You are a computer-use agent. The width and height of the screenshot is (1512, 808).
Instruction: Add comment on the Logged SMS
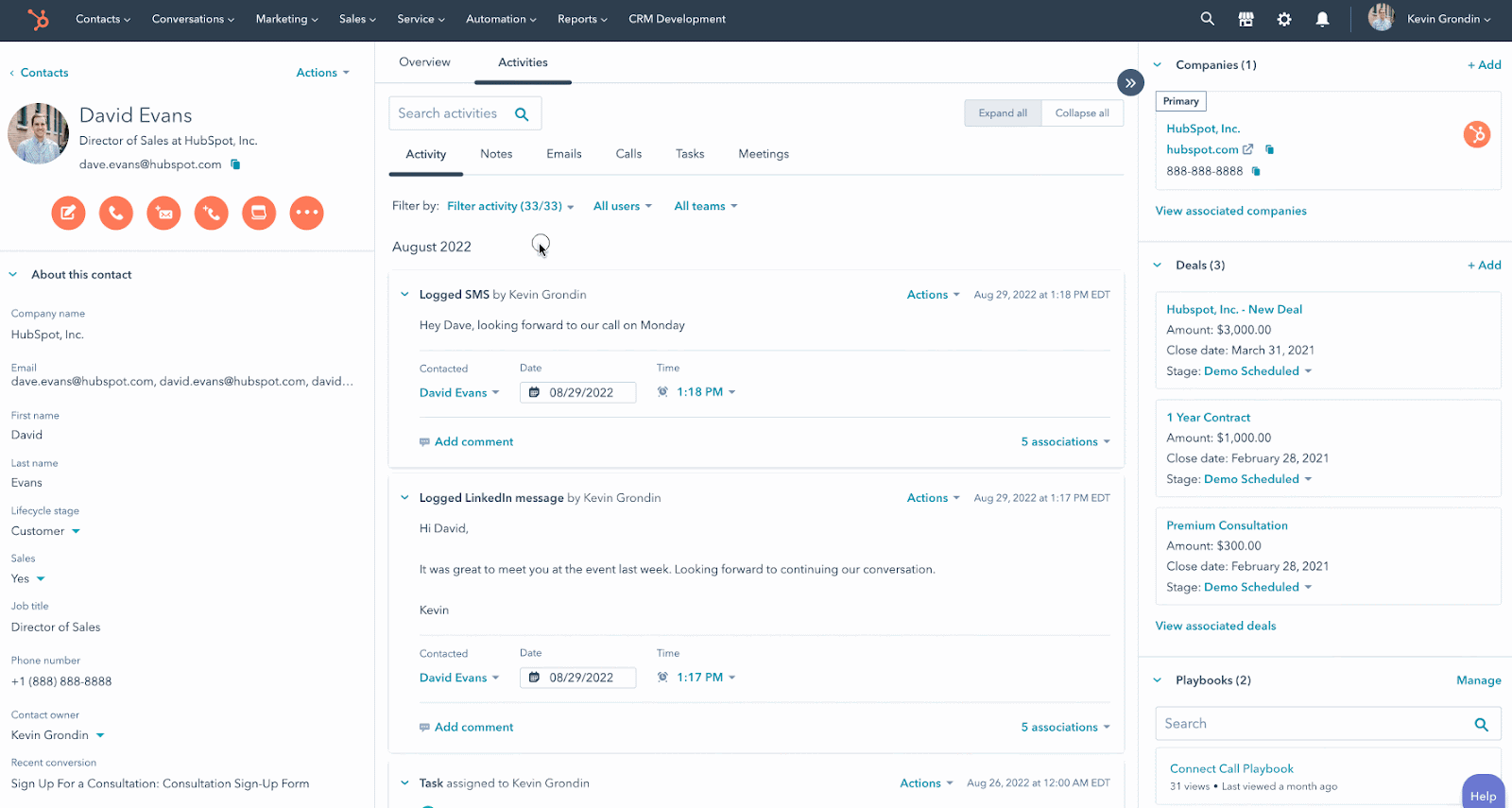[x=466, y=441]
